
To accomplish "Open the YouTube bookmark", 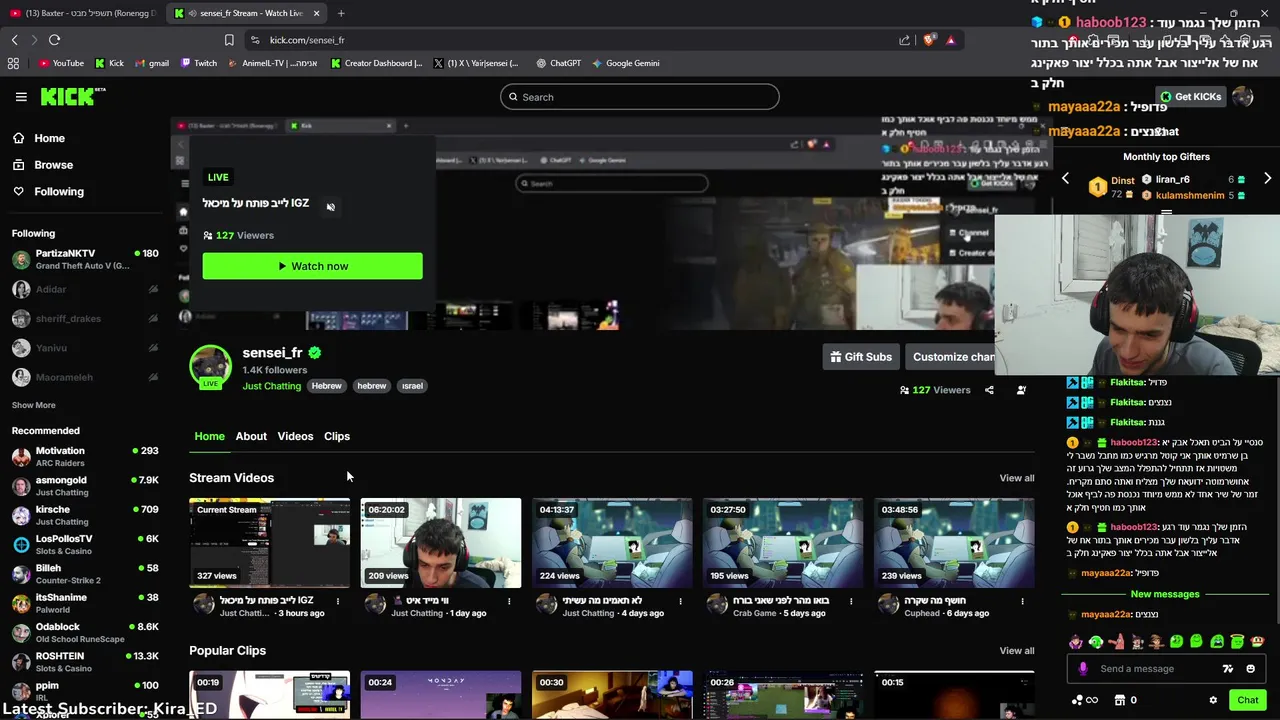I will (61, 63).
